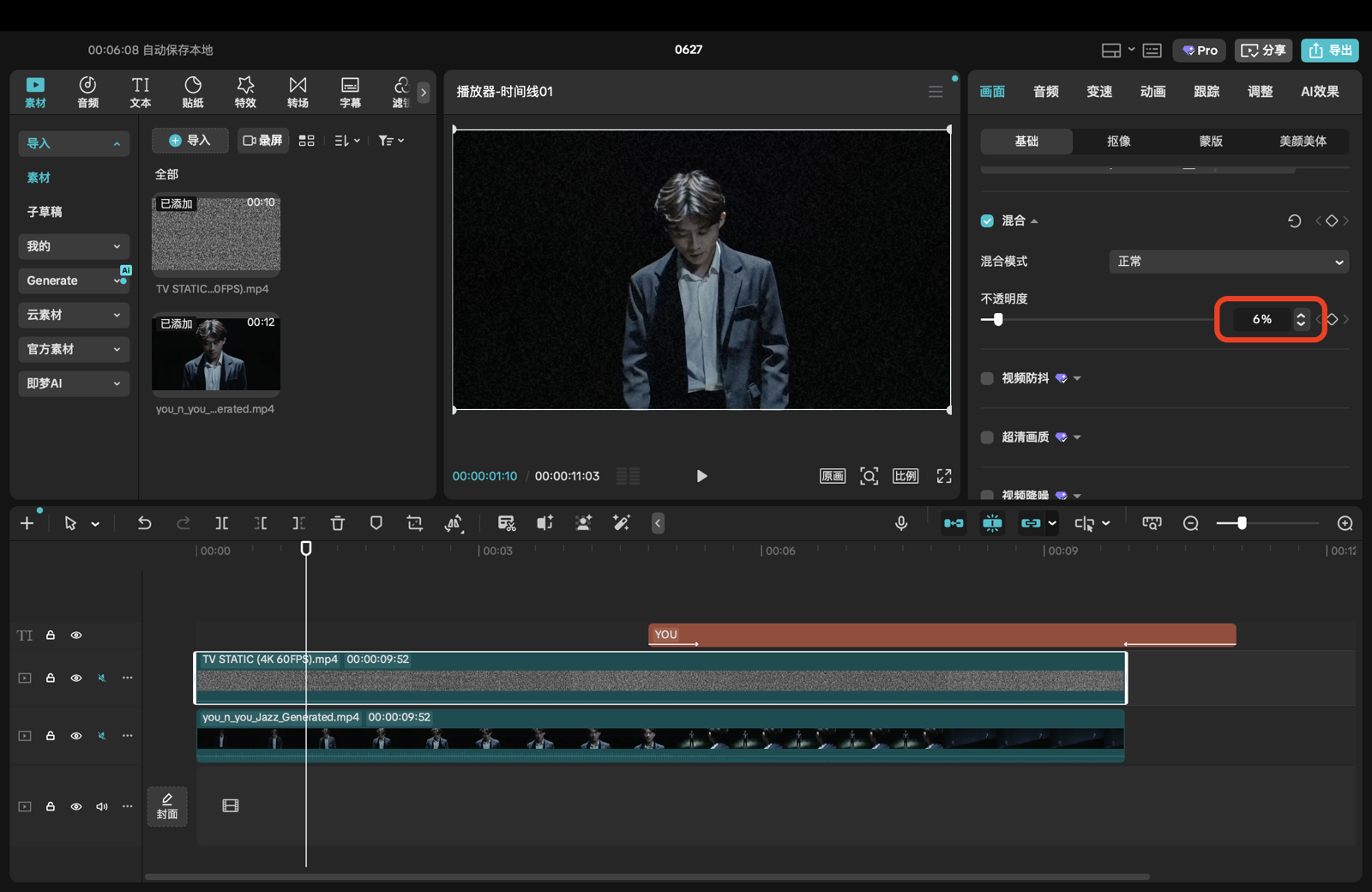Enable the 超清画质 checkbox

987,437
